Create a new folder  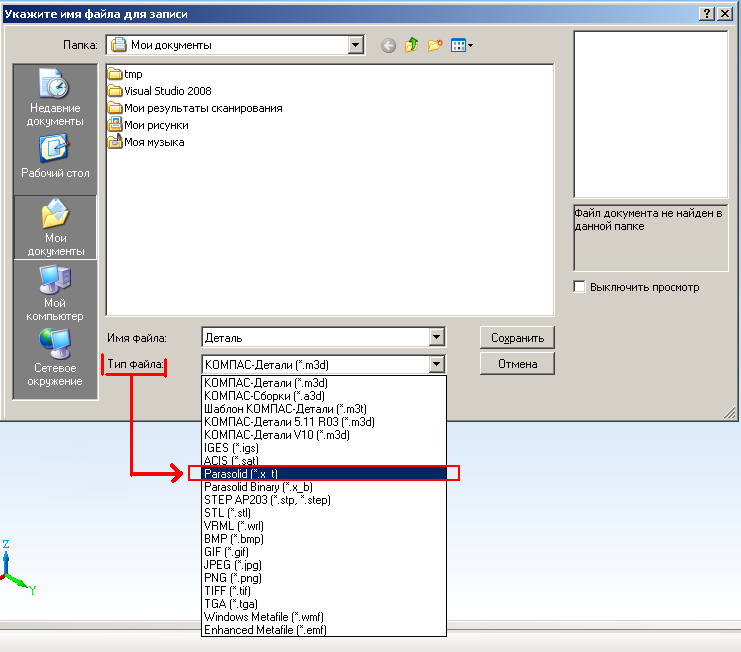point(435,45)
